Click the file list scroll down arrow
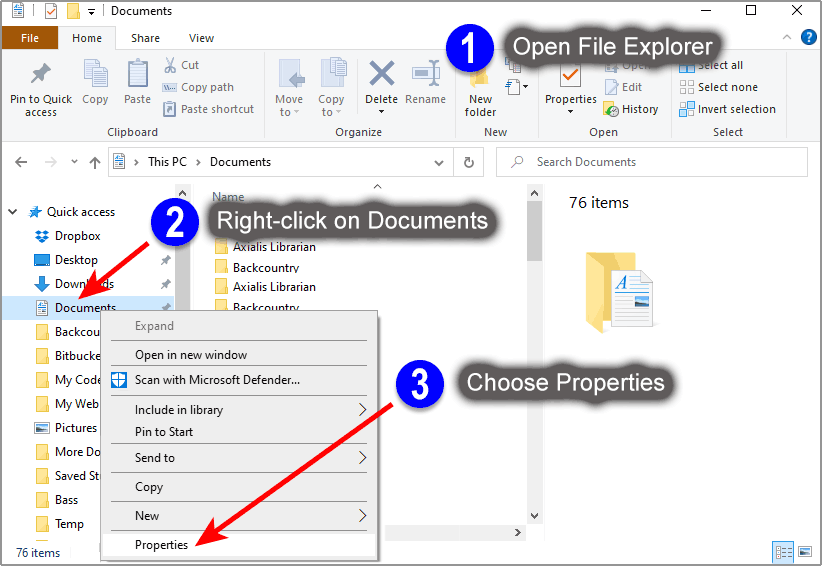Image resolution: width=822 pixels, height=566 pixels. (534, 516)
